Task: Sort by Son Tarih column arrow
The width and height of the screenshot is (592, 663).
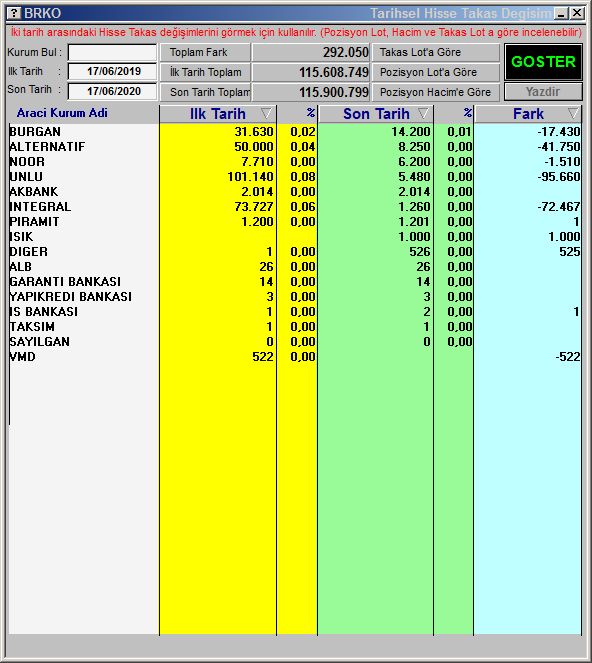Action: pyautogui.click(x=423, y=113)
